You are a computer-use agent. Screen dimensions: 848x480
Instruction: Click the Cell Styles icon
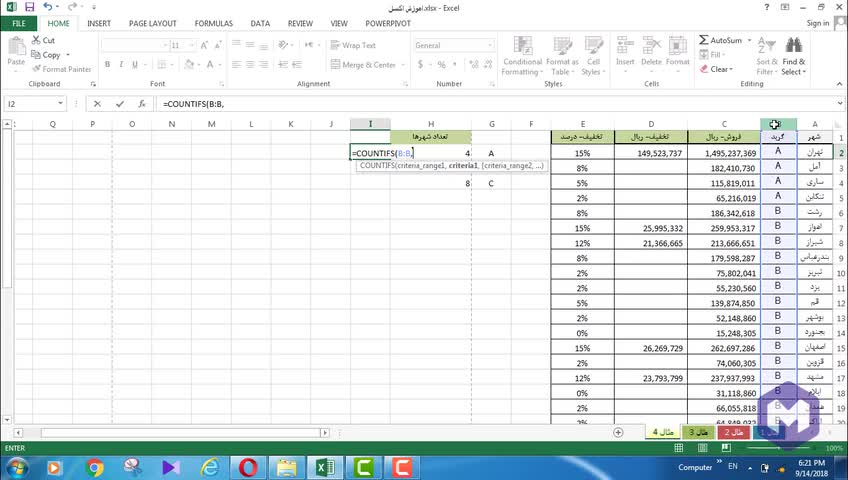tap(593, 45)
